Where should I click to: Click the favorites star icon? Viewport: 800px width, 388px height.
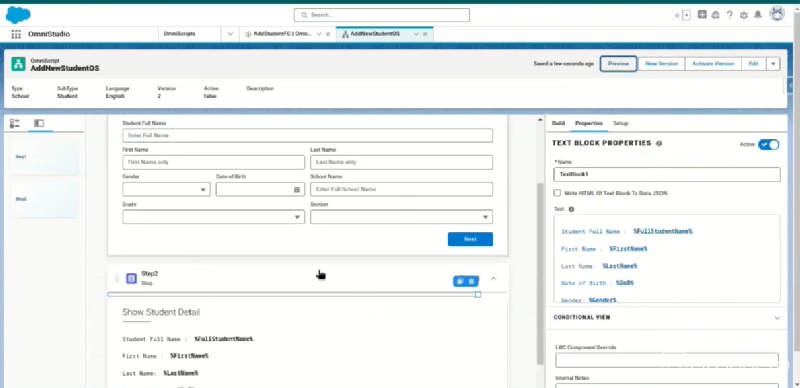(677, 15)
